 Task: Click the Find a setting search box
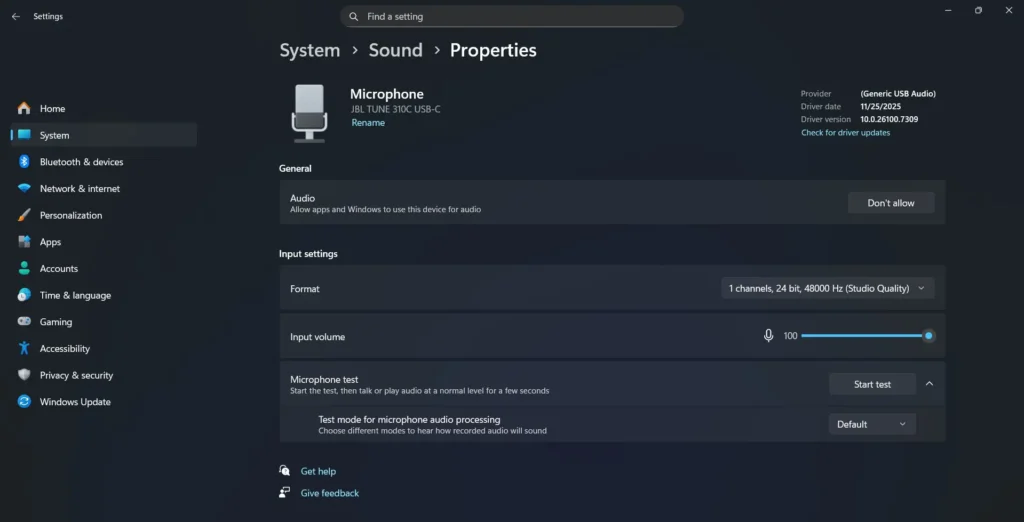tap(512, 16)
